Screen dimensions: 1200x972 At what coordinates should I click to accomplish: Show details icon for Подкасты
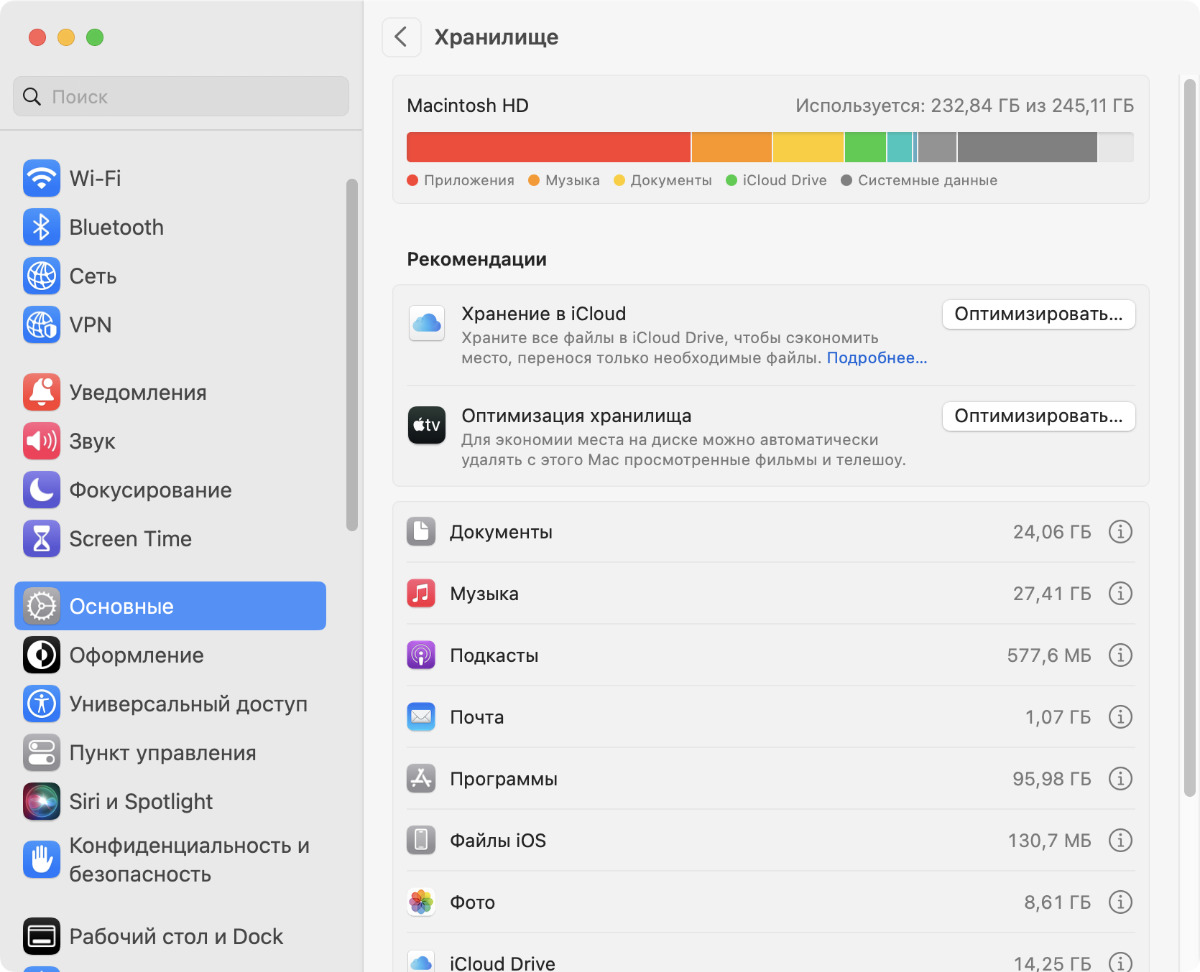point(1120,656)
